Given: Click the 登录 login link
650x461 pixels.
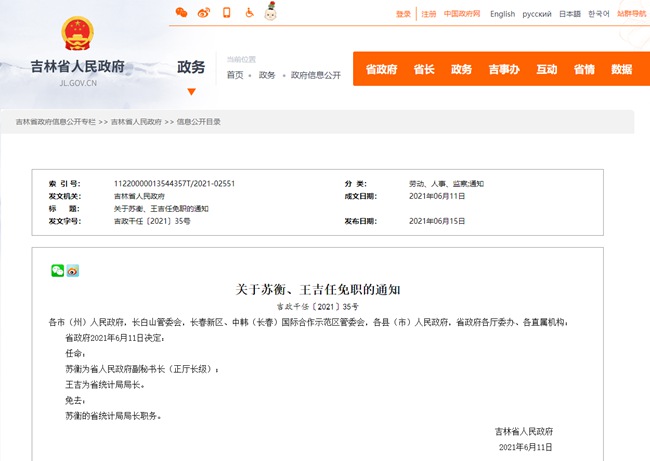Looking at the screenshot, I should coord(403,14).
